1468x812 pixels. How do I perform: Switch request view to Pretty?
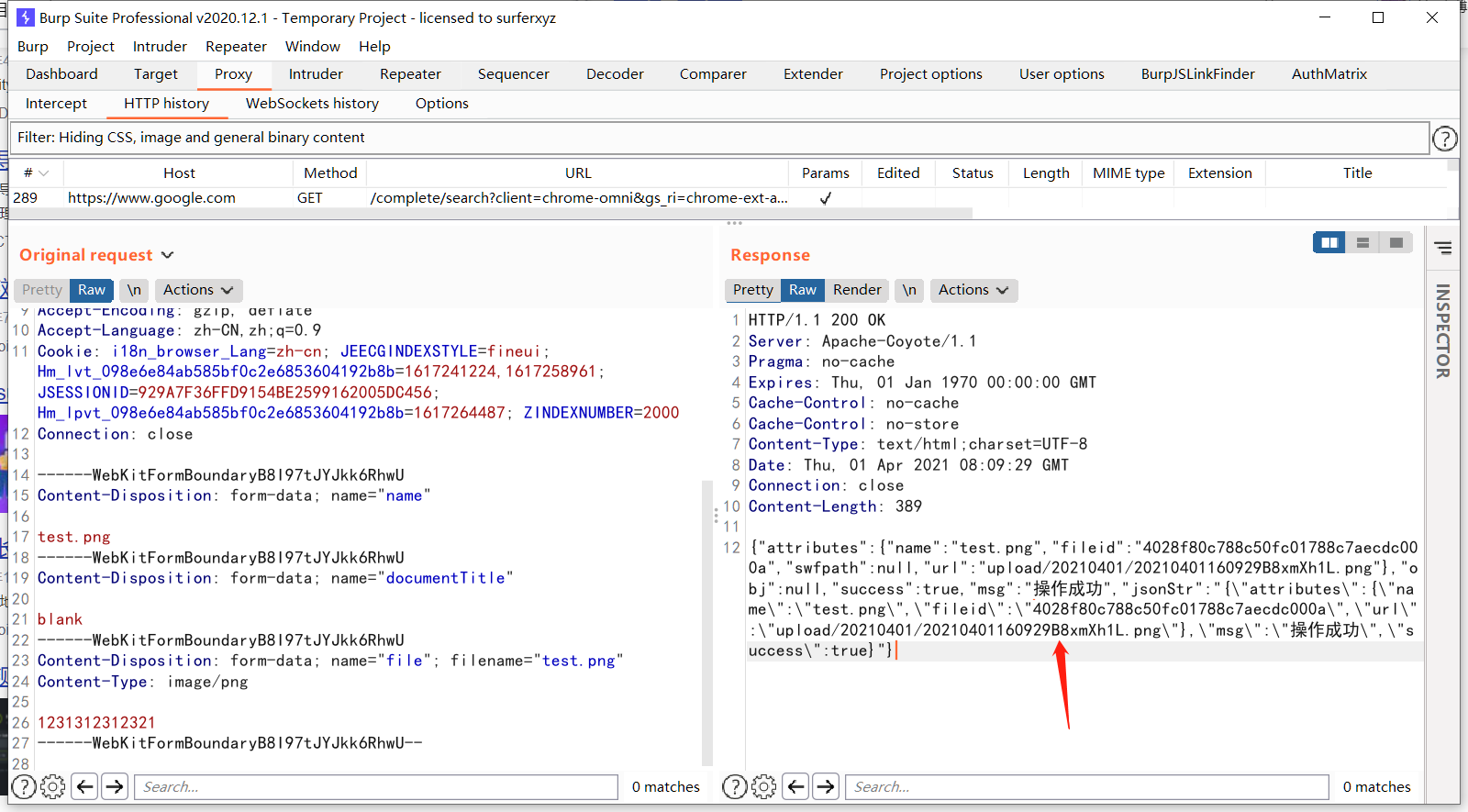[42, 290]
